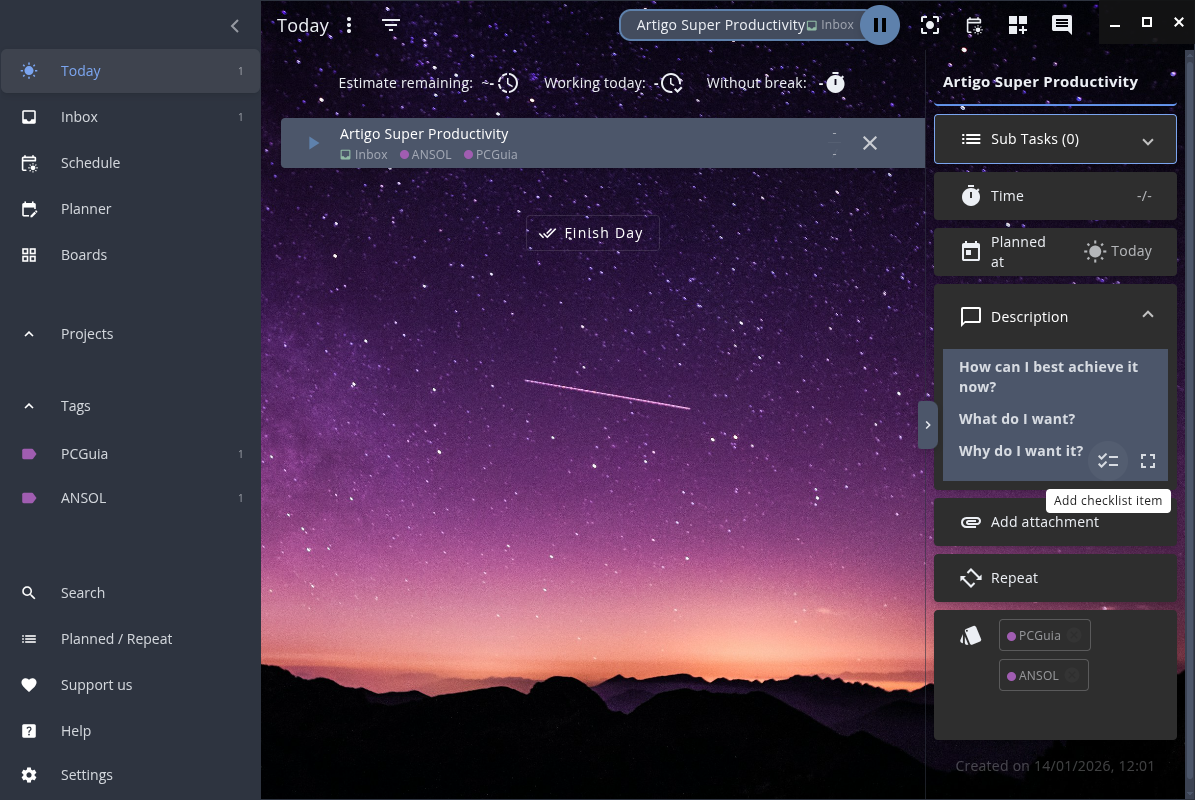This screenshot has height=800, width=1195.
Task: Open focus mode from the toolbar
Action: pos(930,26)
